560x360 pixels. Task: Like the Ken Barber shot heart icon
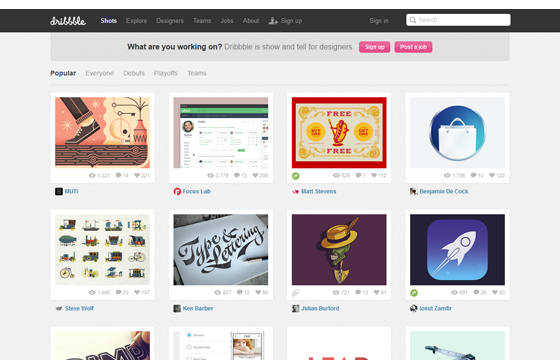pos(258,292)
